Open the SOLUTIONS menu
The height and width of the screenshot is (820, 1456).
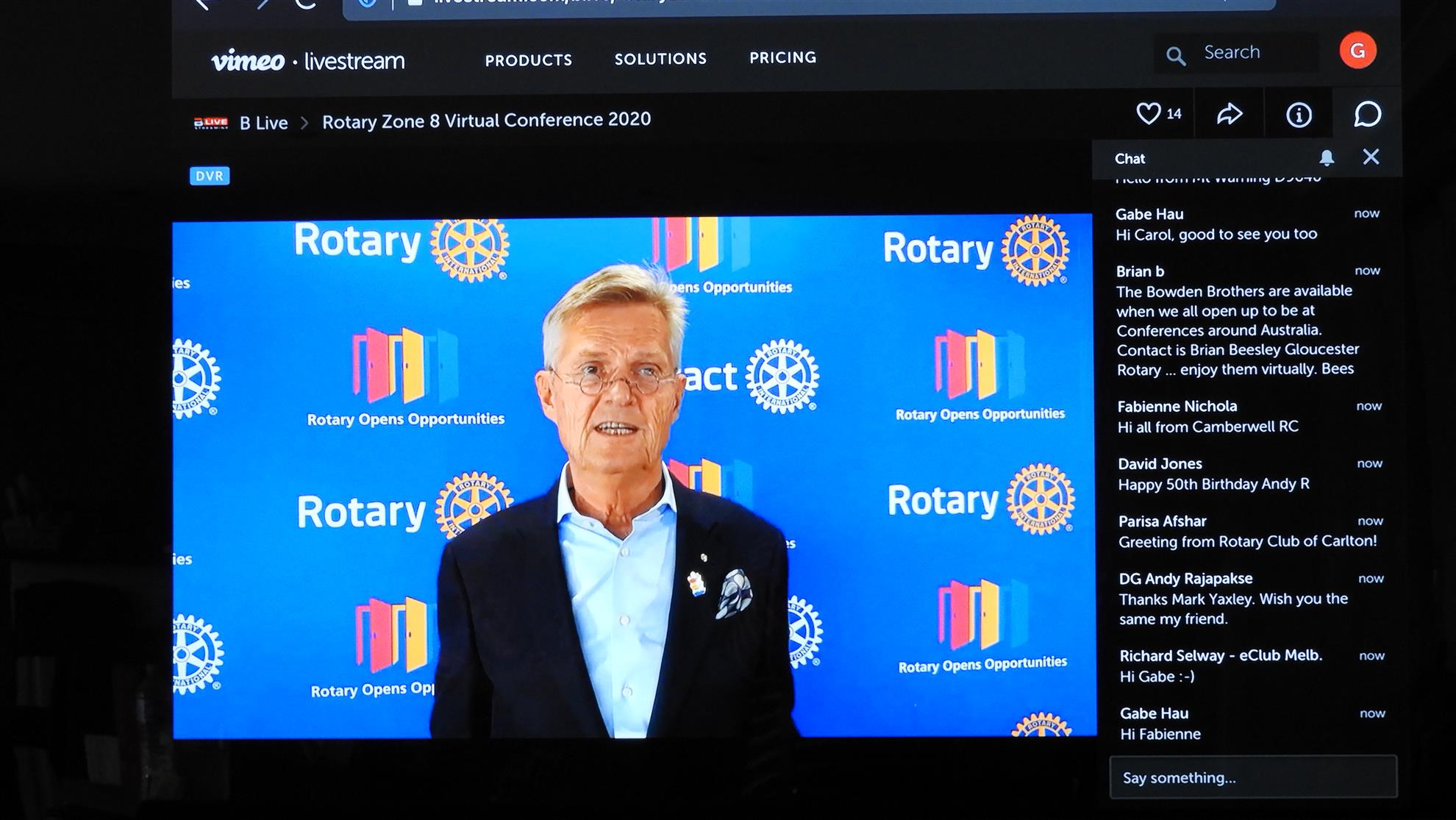[660, 59]
